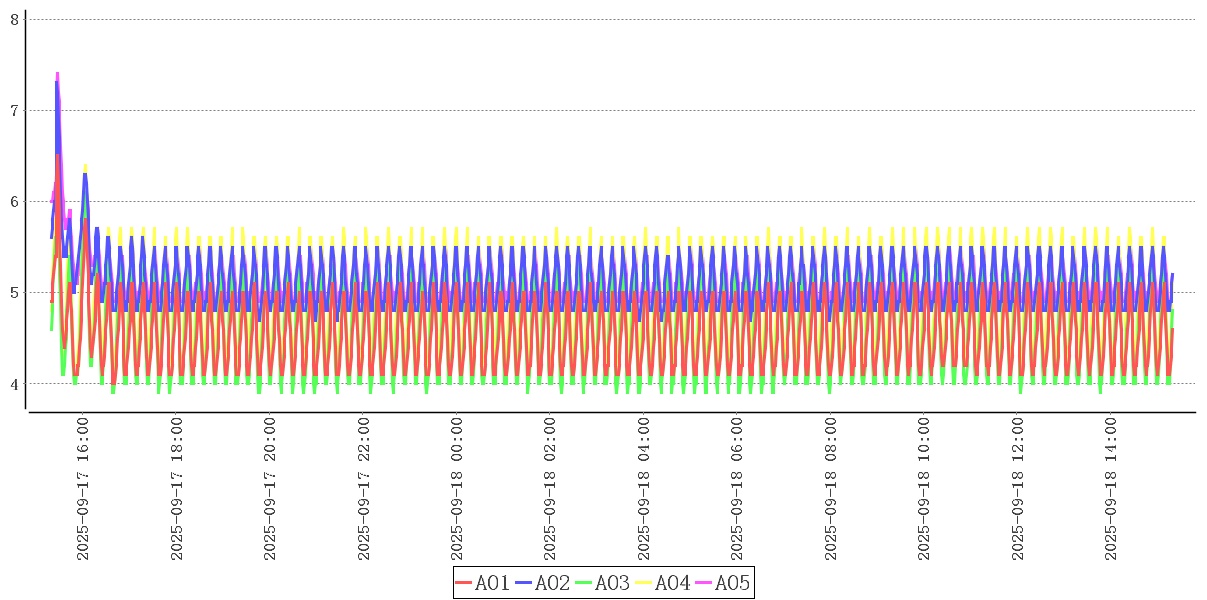The image size is (1207, 600).
Task: Click the 2025-09-18 00:00 x-axis label
Action: (457, 489)
